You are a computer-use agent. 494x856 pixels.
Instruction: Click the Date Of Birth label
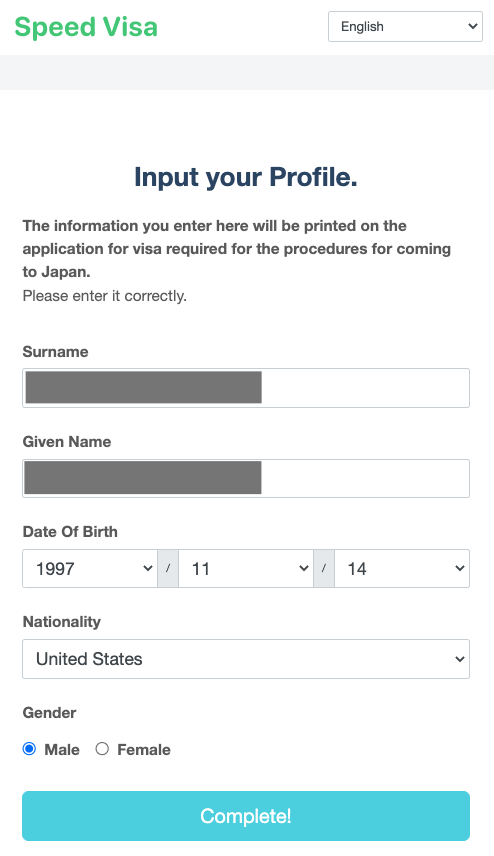[70, 532]
